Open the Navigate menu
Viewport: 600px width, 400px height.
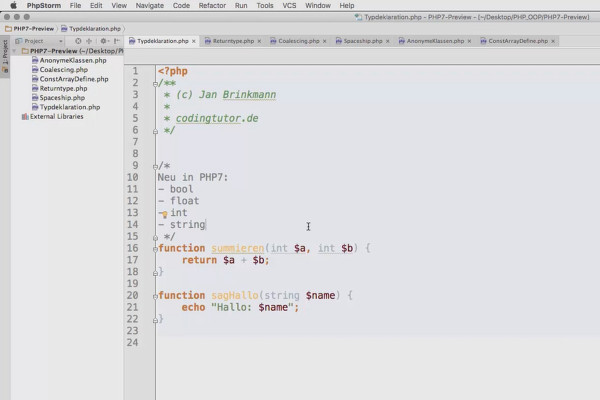click(150, 5)
